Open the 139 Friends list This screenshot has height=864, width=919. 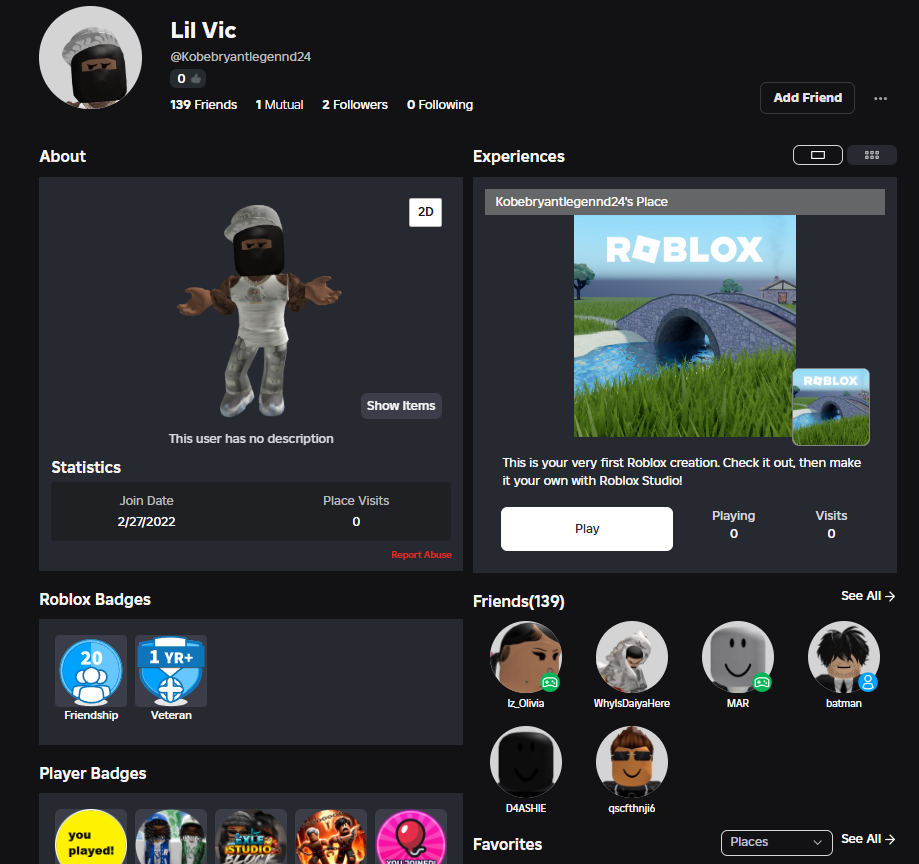[x=203, y=105]
